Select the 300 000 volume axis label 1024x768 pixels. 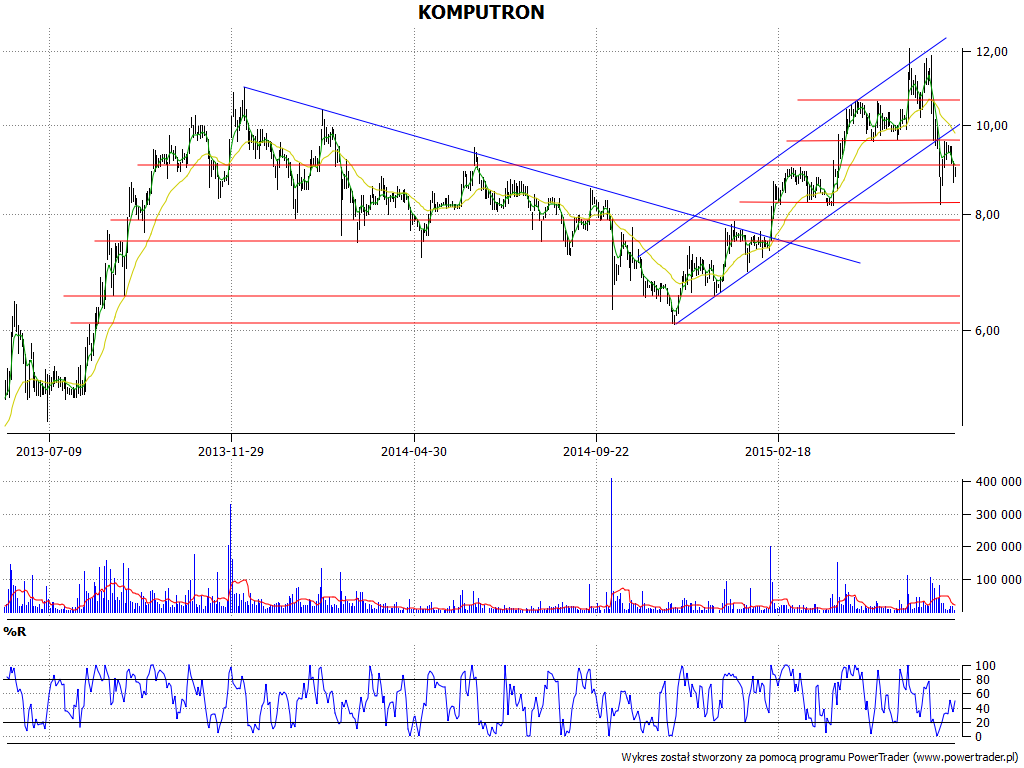pyautogui.click(x=998, y=515)
